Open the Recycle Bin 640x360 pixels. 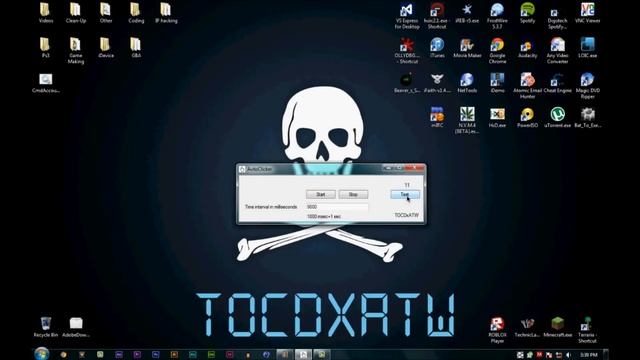pos(46,327)
